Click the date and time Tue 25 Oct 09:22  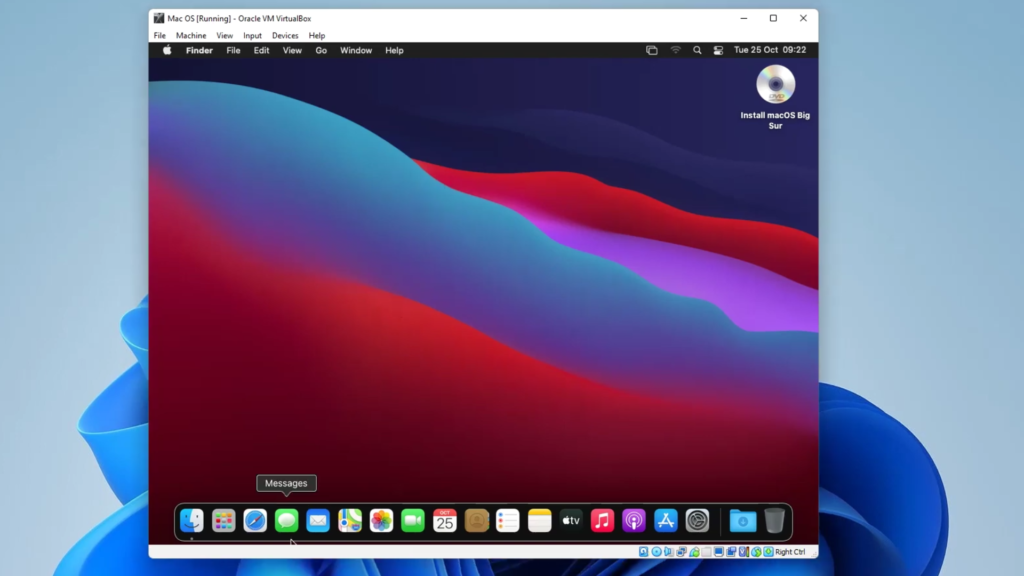pos(770,50)
